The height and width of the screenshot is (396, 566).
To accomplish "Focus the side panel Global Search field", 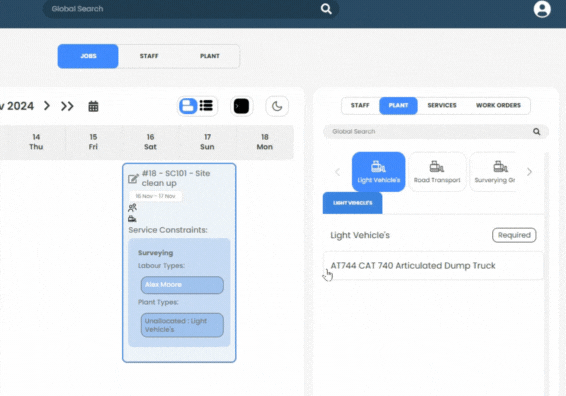I will tap(436, 131).
